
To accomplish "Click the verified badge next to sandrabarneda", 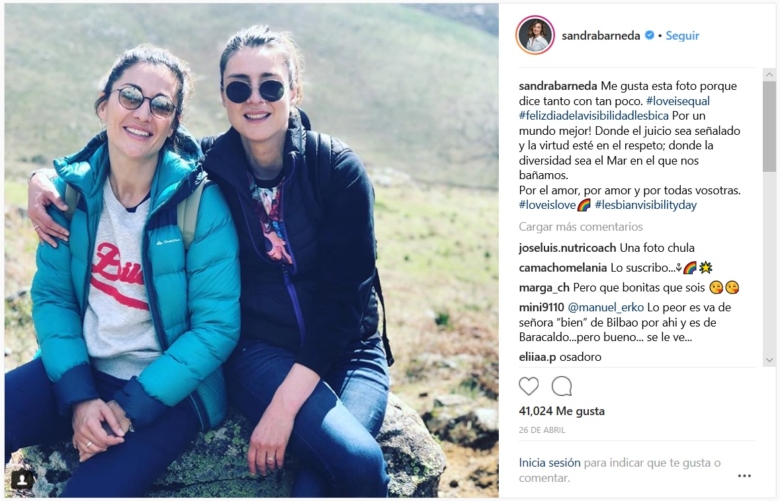I will click(649, 35).
